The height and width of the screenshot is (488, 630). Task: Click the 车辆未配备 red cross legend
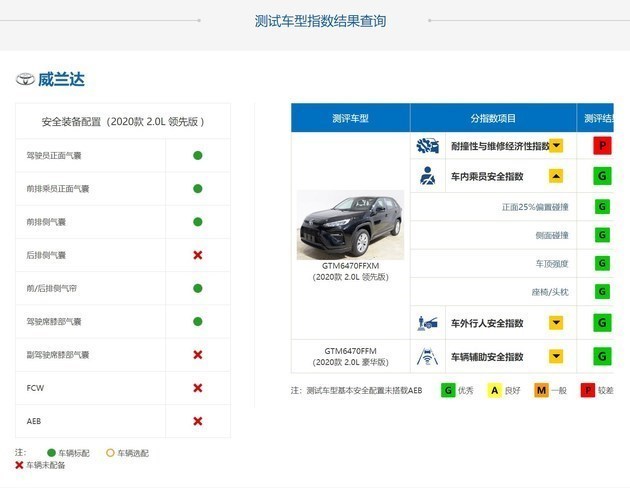(19, 465)
